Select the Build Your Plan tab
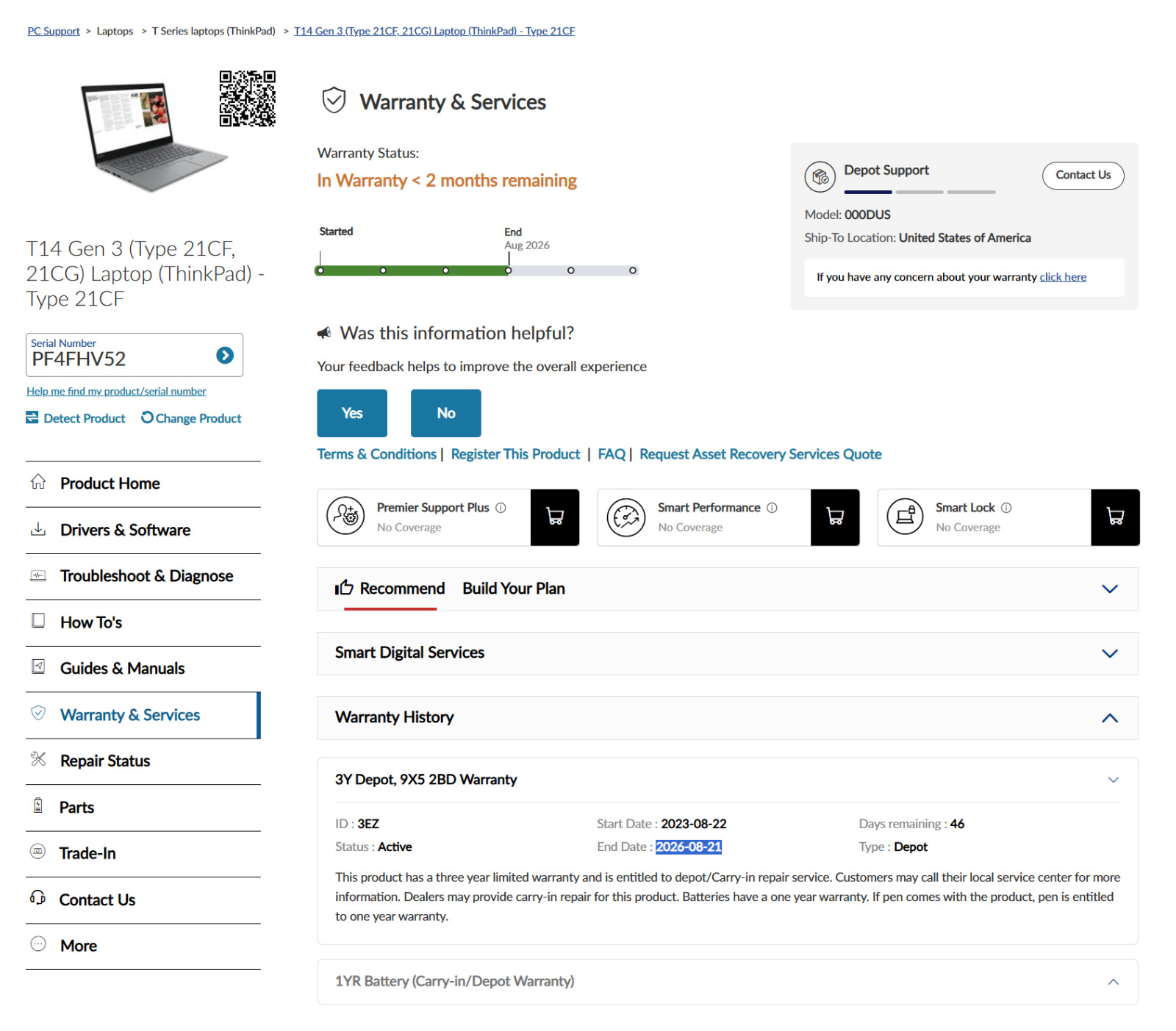Image resolution: width=1176 pixels, height=1031 pixels. tap(514, 589)
